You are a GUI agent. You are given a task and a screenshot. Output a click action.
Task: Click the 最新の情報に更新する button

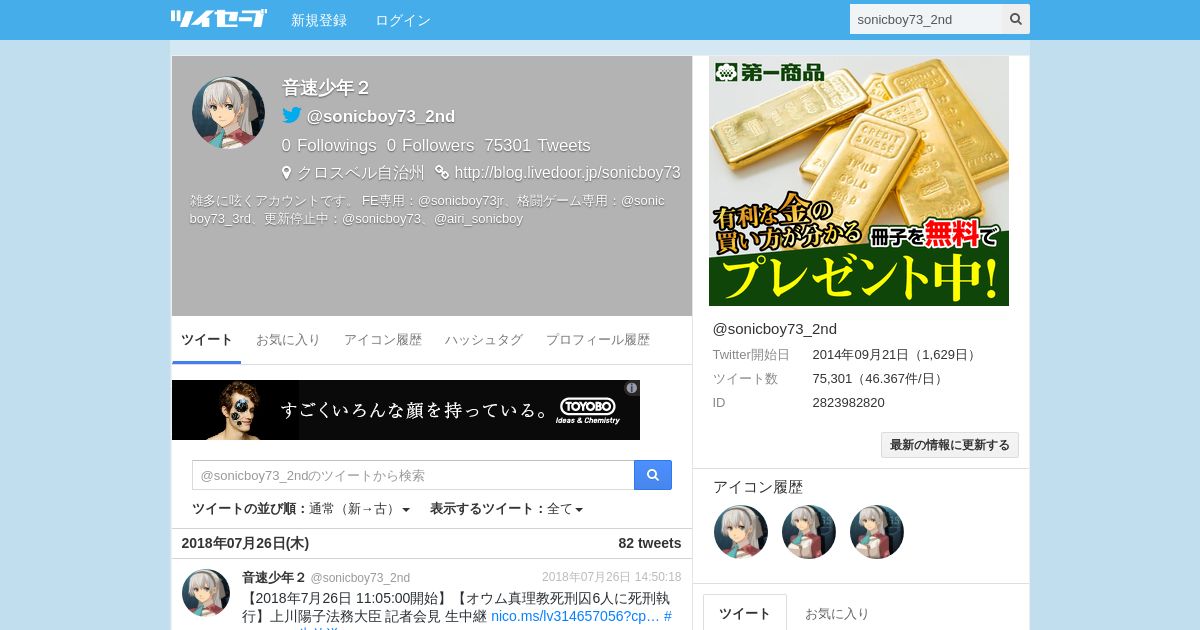click(x=950, y=445)
